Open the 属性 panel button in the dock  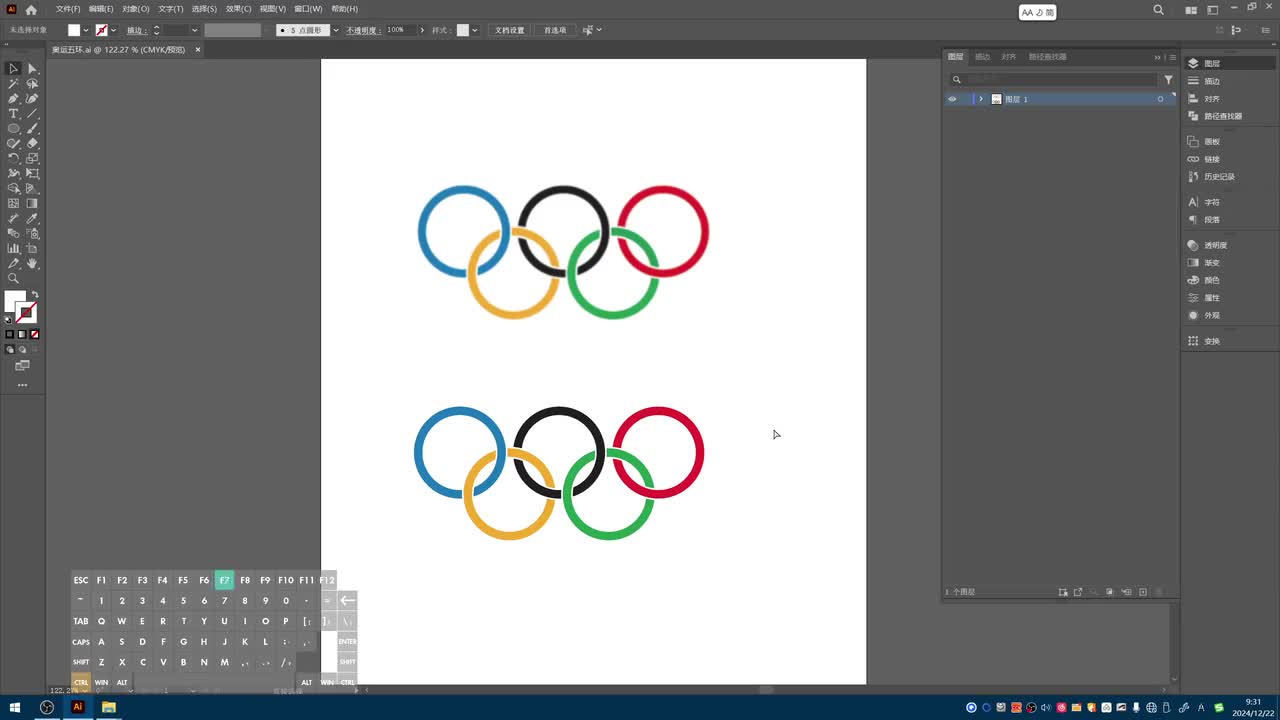1204,298
